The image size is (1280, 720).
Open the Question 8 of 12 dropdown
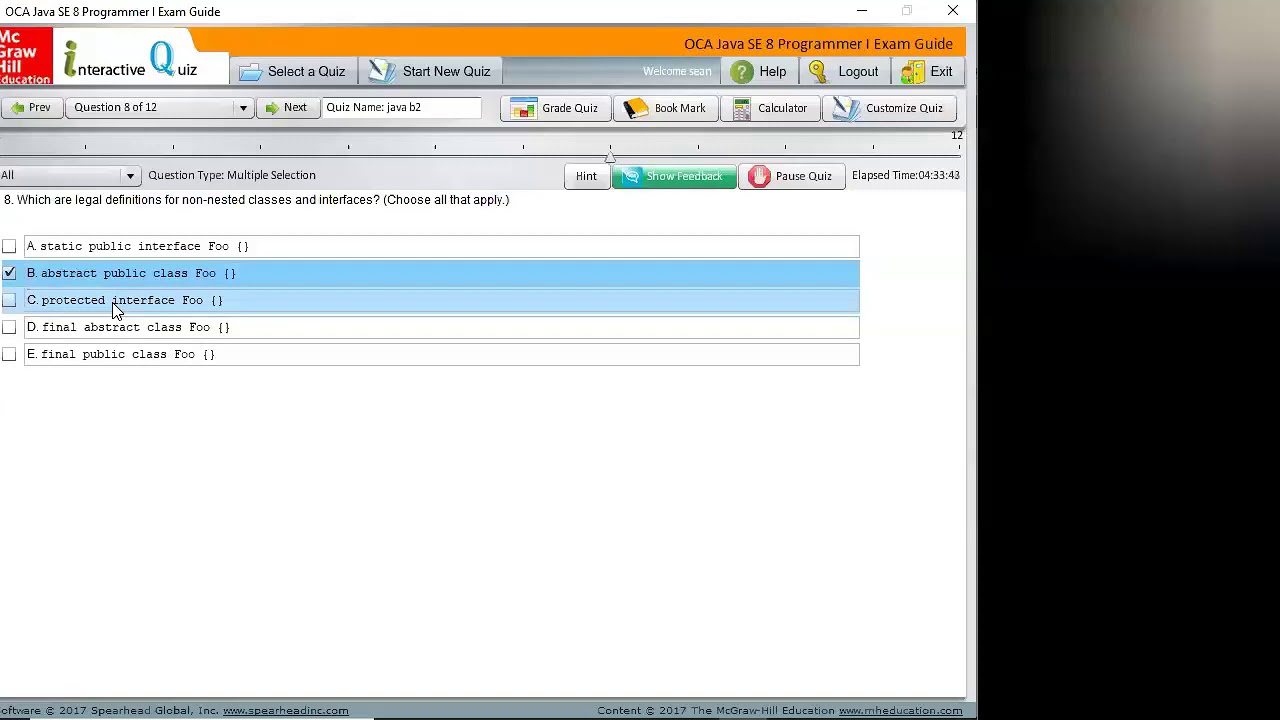(x=158, y=108)
